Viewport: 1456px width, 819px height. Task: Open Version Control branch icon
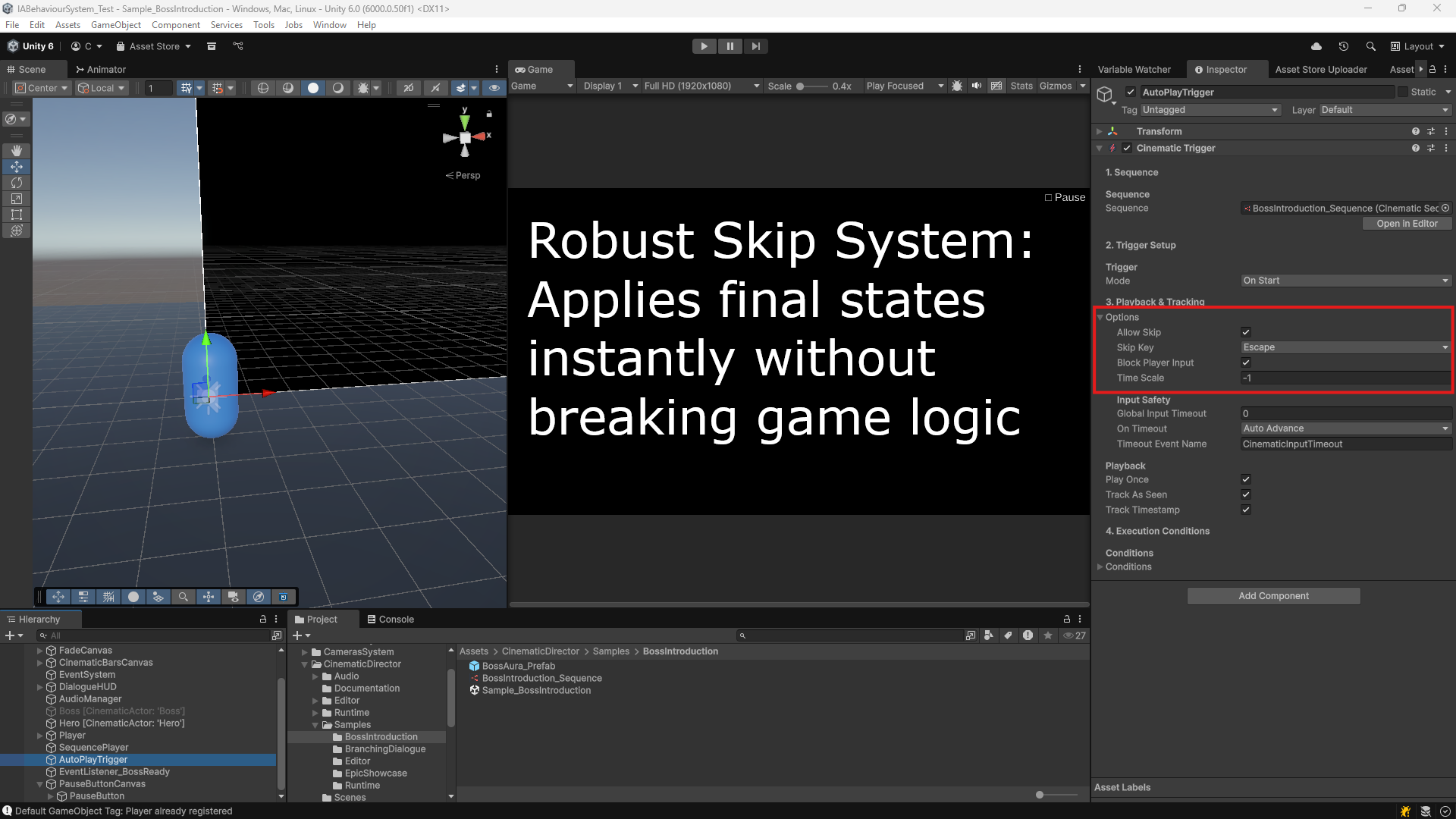[x=238, y=46]
